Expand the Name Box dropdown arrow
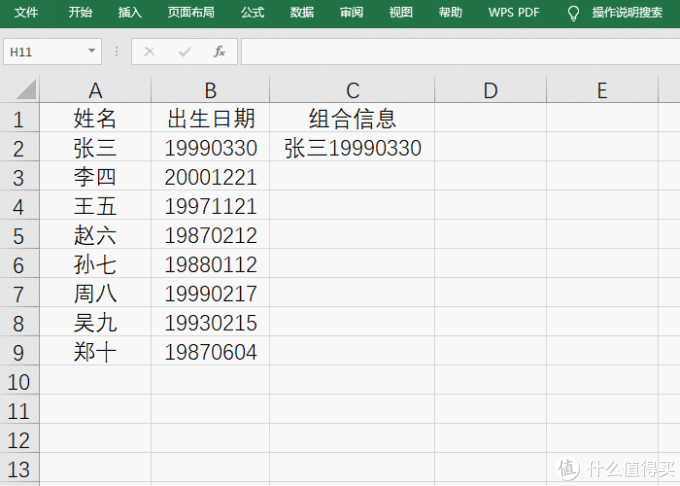The image size is (680, 486). tap(92, 51)
